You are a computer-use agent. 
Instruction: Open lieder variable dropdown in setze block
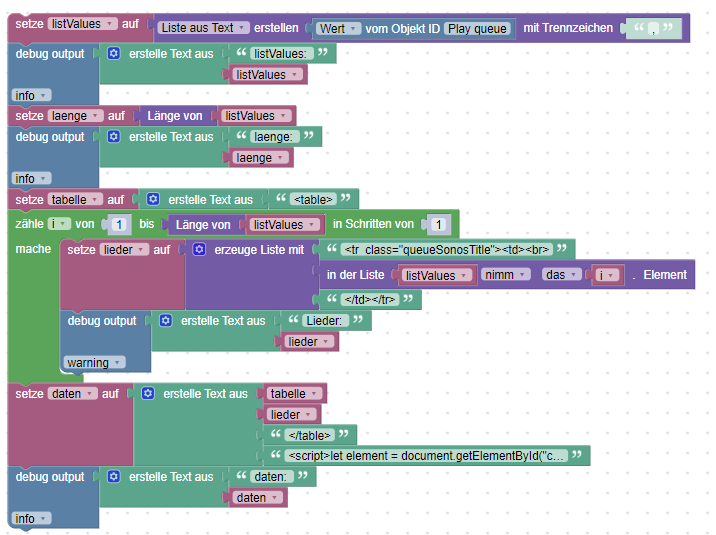click(x=124, y=250)
